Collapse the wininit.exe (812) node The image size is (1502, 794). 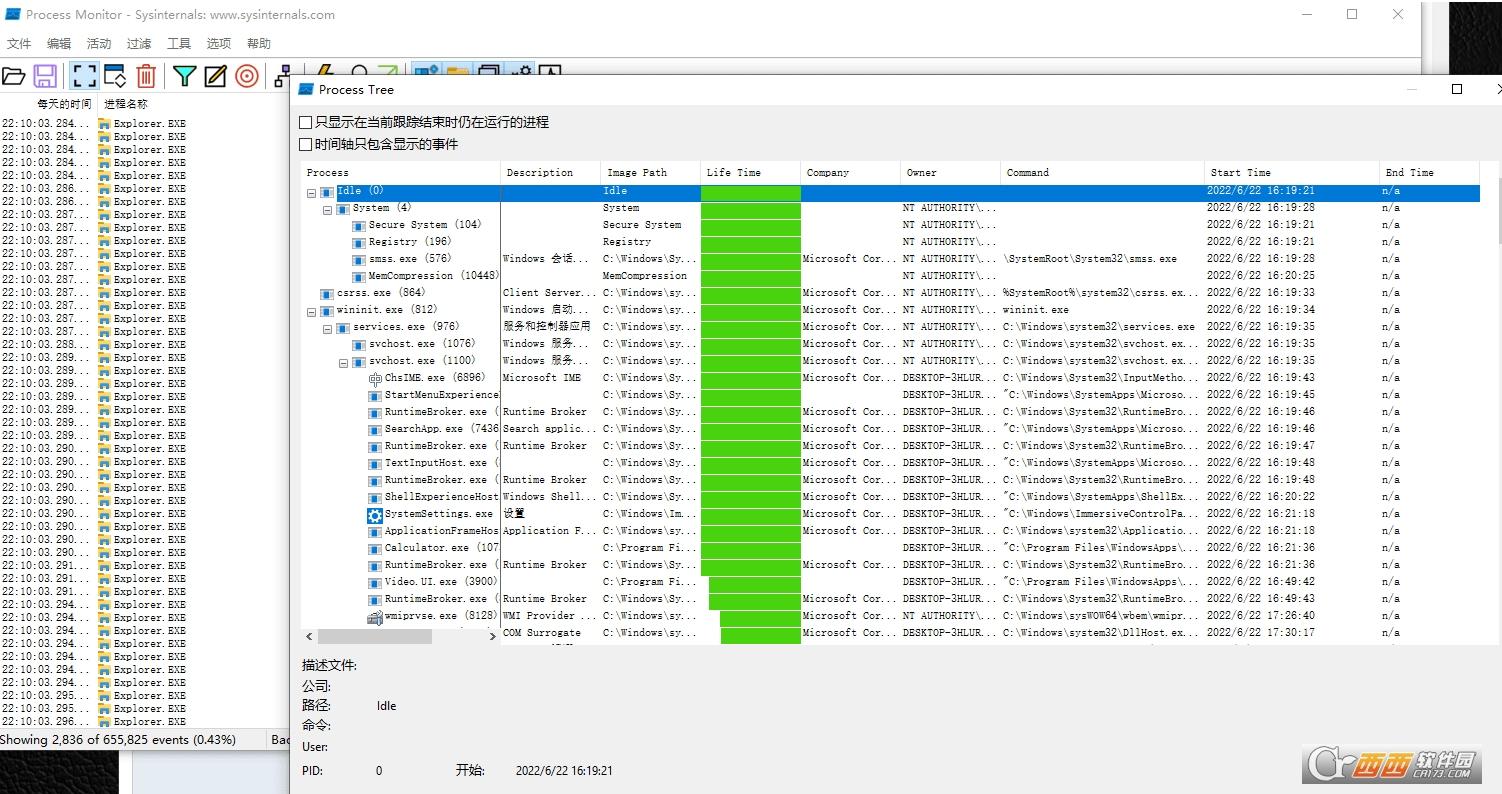[311, 311]
